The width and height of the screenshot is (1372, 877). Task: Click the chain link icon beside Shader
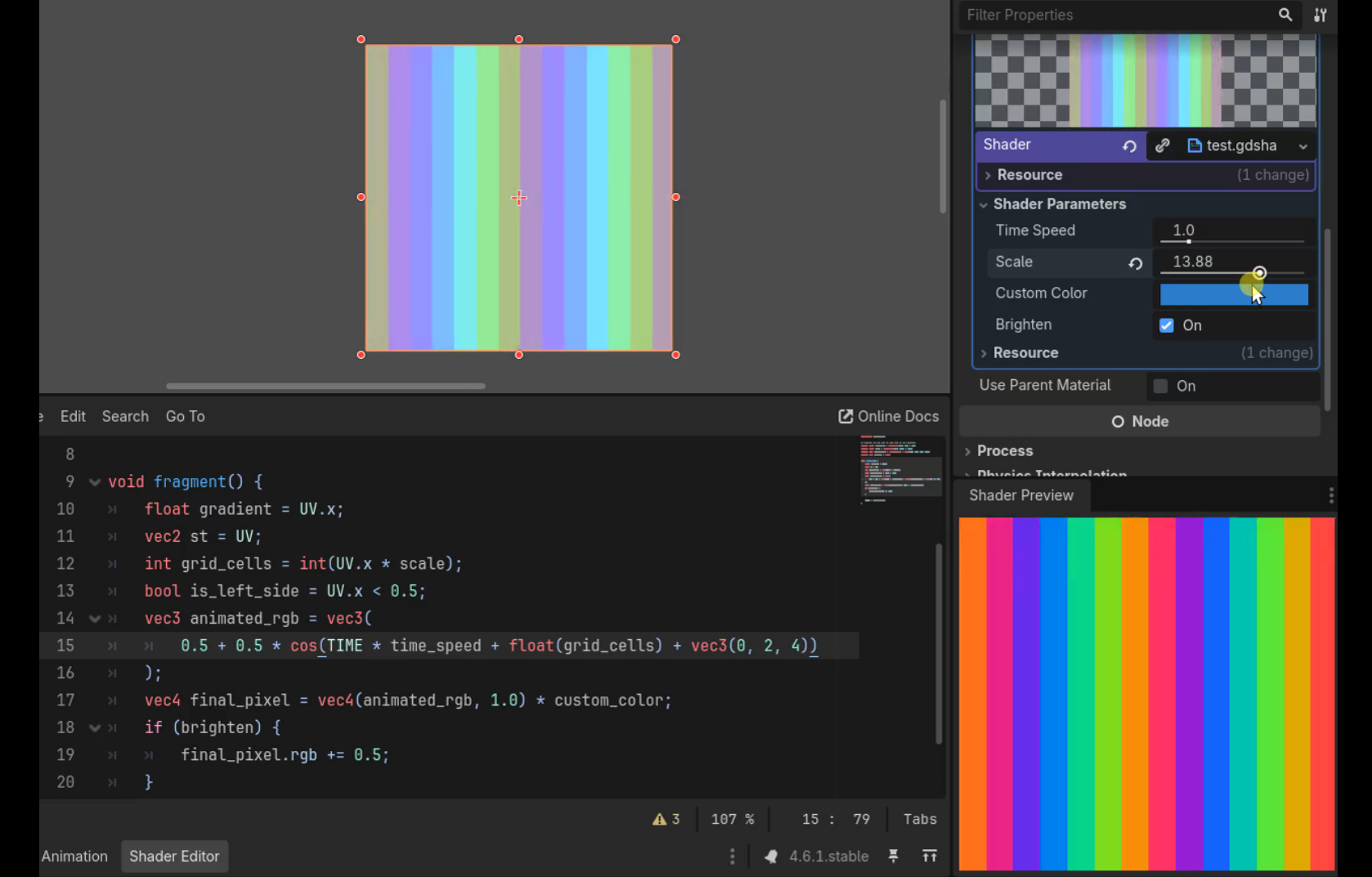1162,145
